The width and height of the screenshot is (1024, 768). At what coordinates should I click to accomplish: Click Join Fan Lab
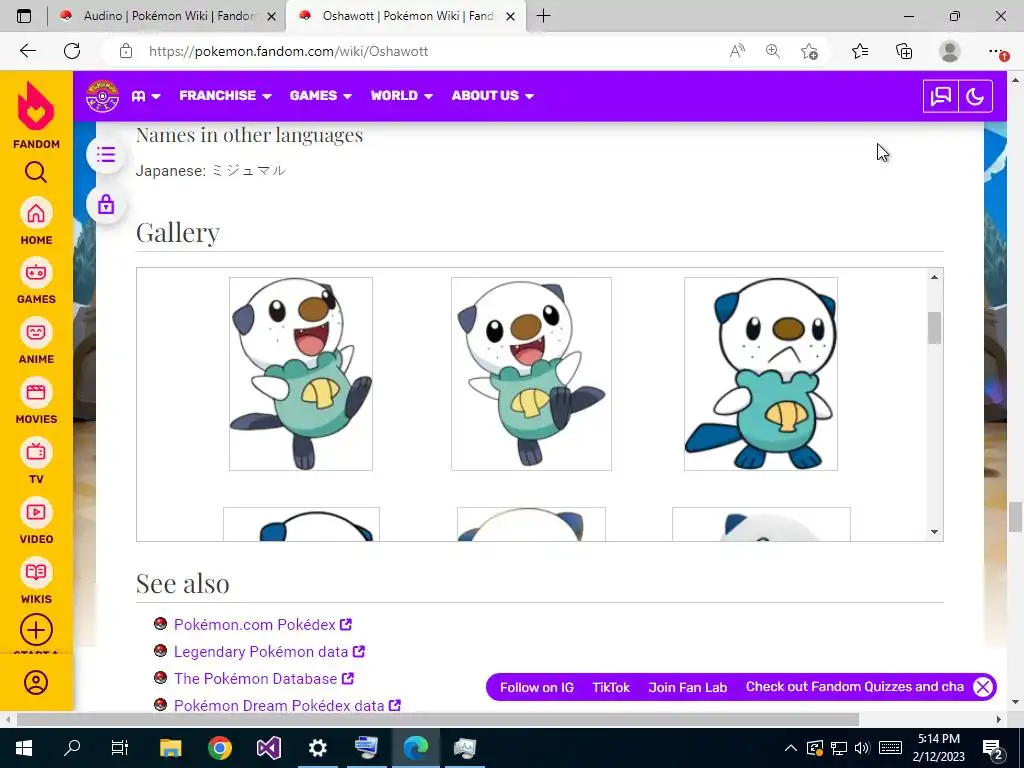(x=688, y=687)
